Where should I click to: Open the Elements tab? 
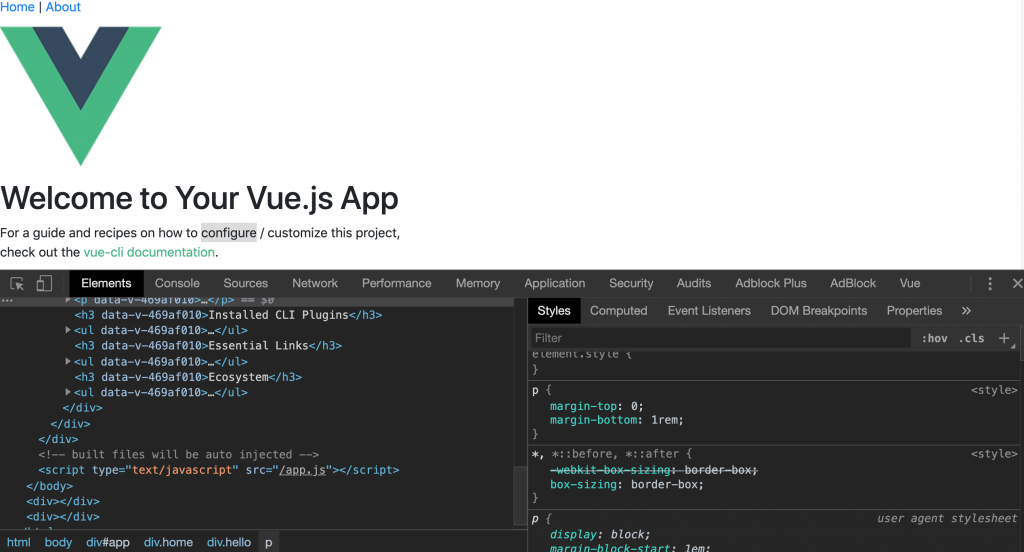point(106,284)
